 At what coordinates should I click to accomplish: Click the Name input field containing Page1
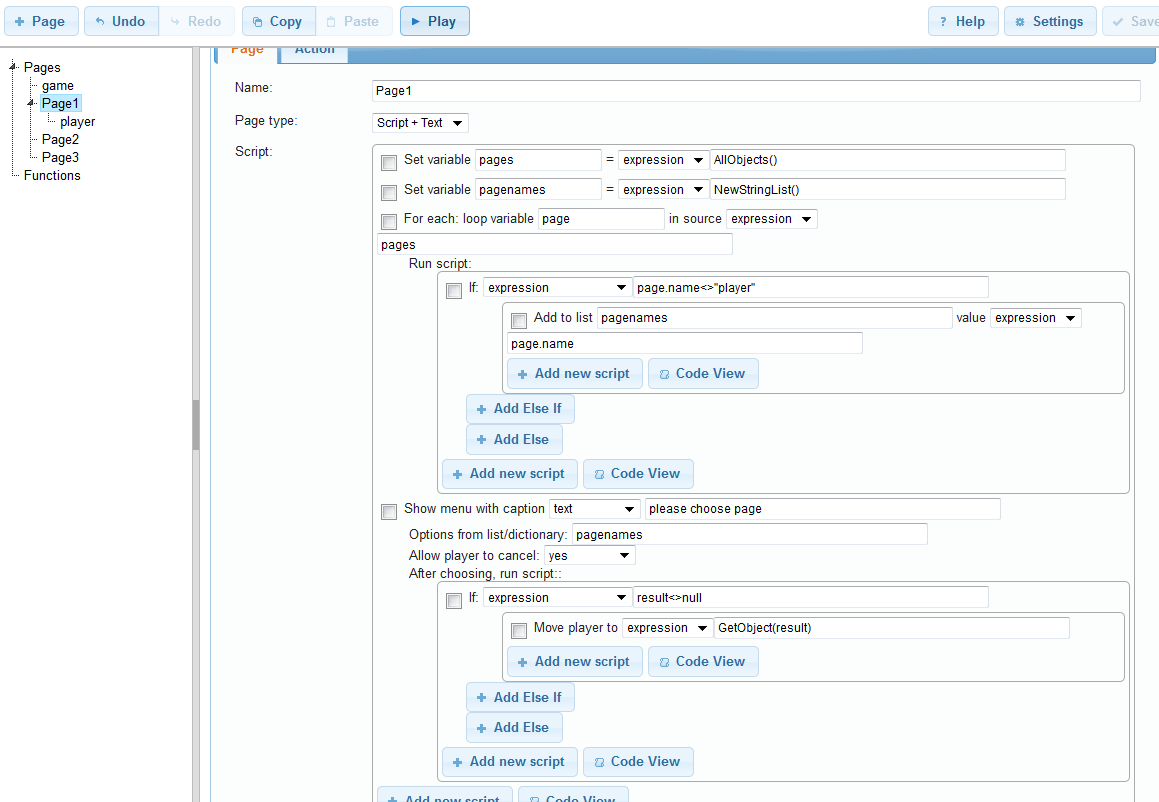[754, 91]
